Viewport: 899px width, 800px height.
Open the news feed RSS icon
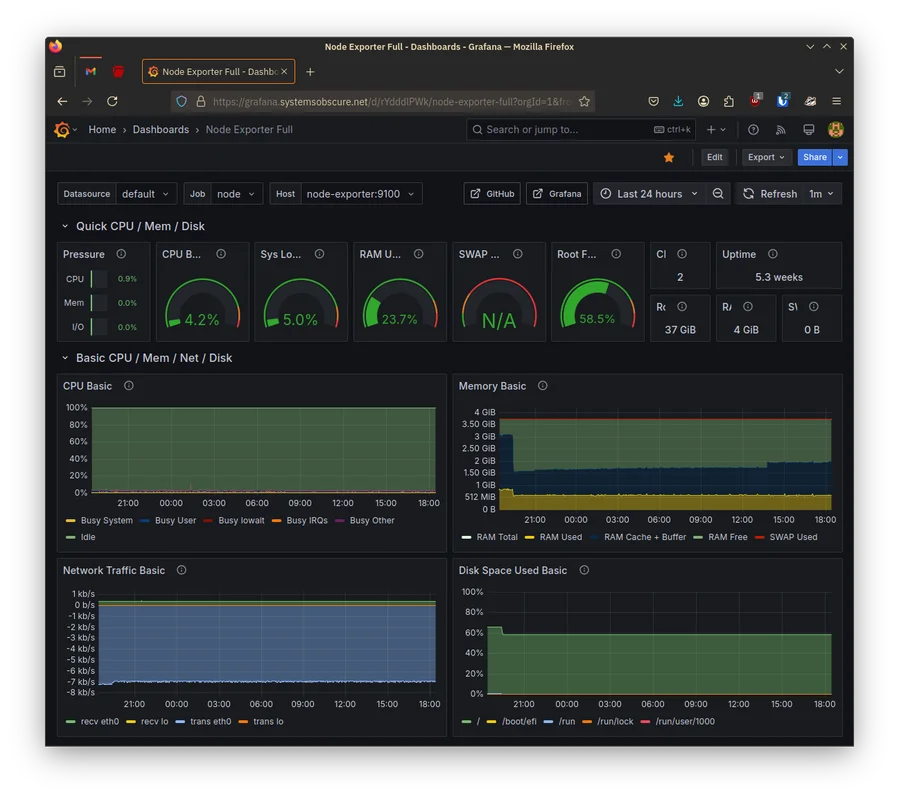tap(781, 130)
